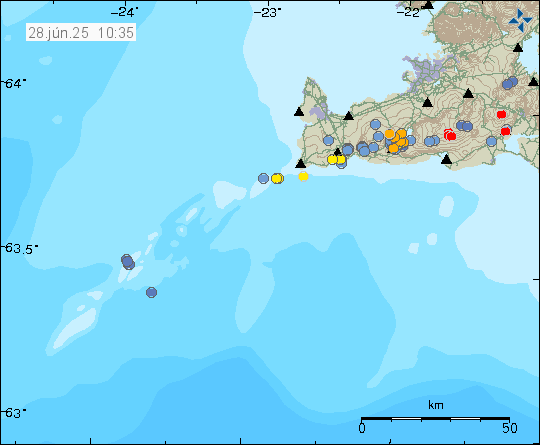Select the 63° latitude label
Image resolution: width=540 pixels, height=445 pixels.
pyautogui.click(x=15, y=413)
